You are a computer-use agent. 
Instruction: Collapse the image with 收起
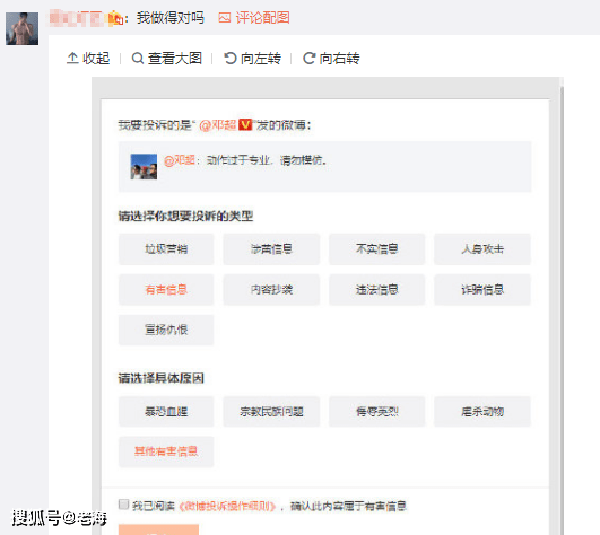tap(96, 58)
